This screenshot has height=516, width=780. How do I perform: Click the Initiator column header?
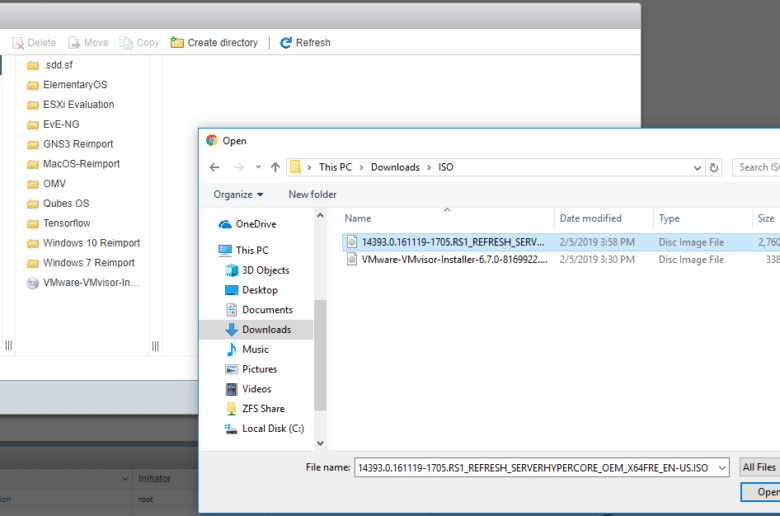(155, 479)
